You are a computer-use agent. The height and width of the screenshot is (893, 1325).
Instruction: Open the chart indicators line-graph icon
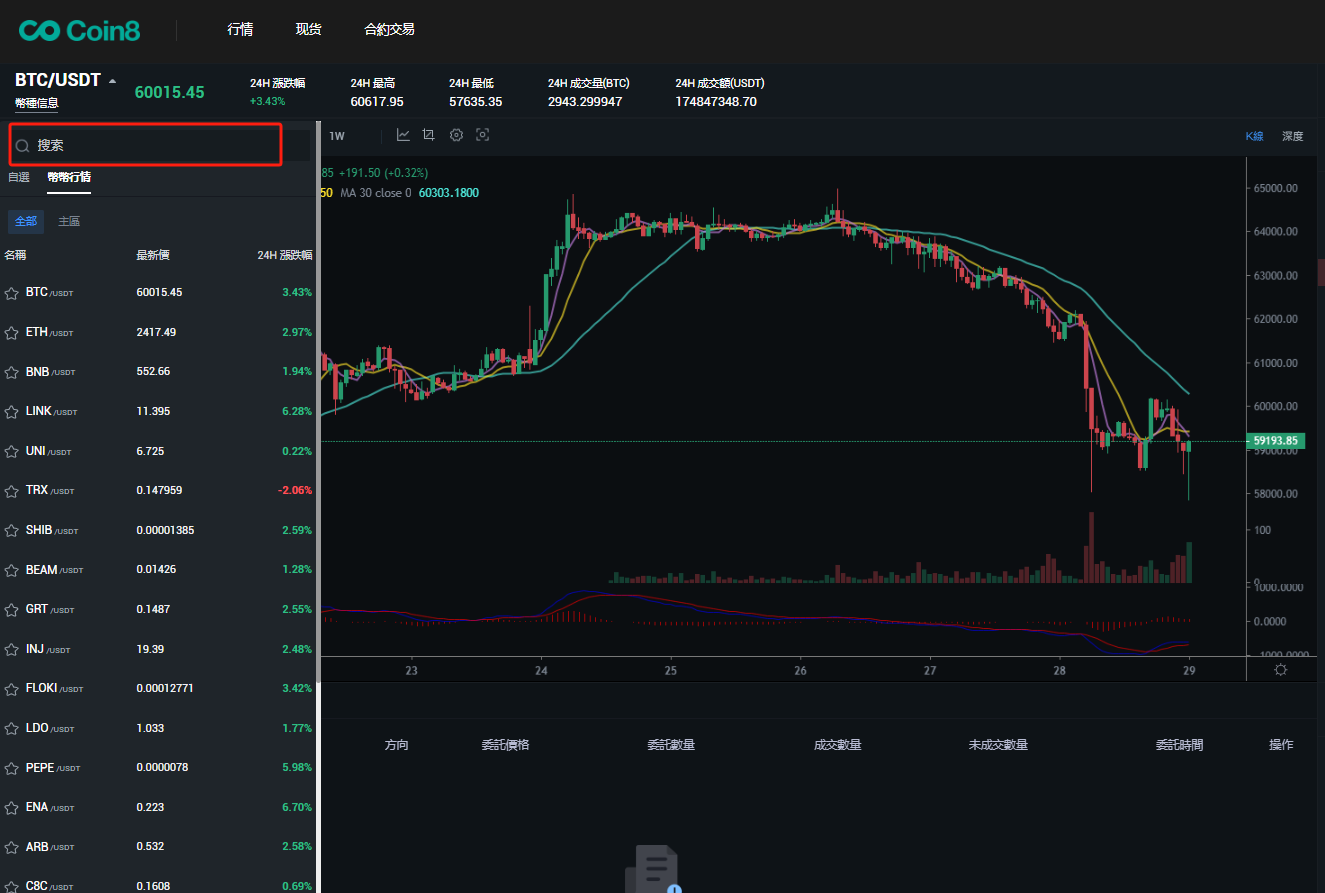coord(403,135)
